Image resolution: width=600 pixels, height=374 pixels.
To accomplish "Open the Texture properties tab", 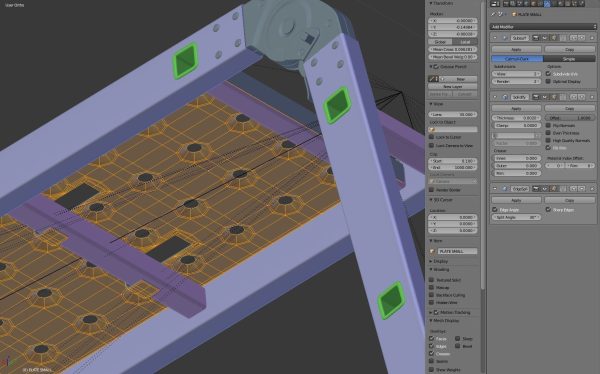I will 567,3.
